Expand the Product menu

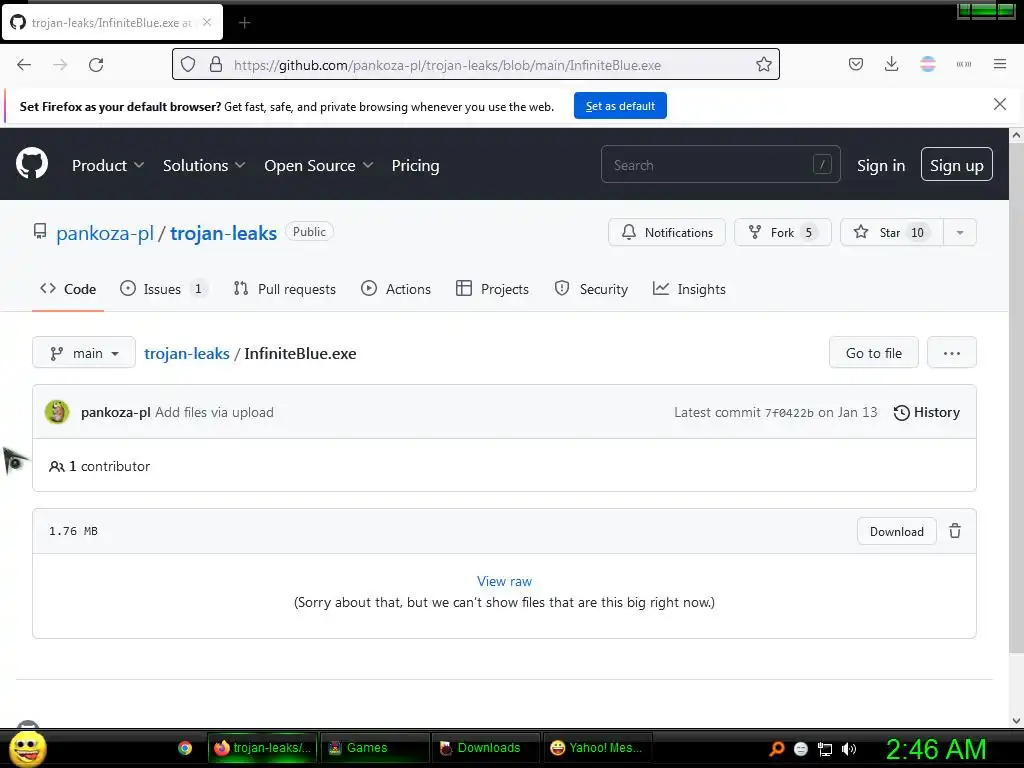coord(108,166)
